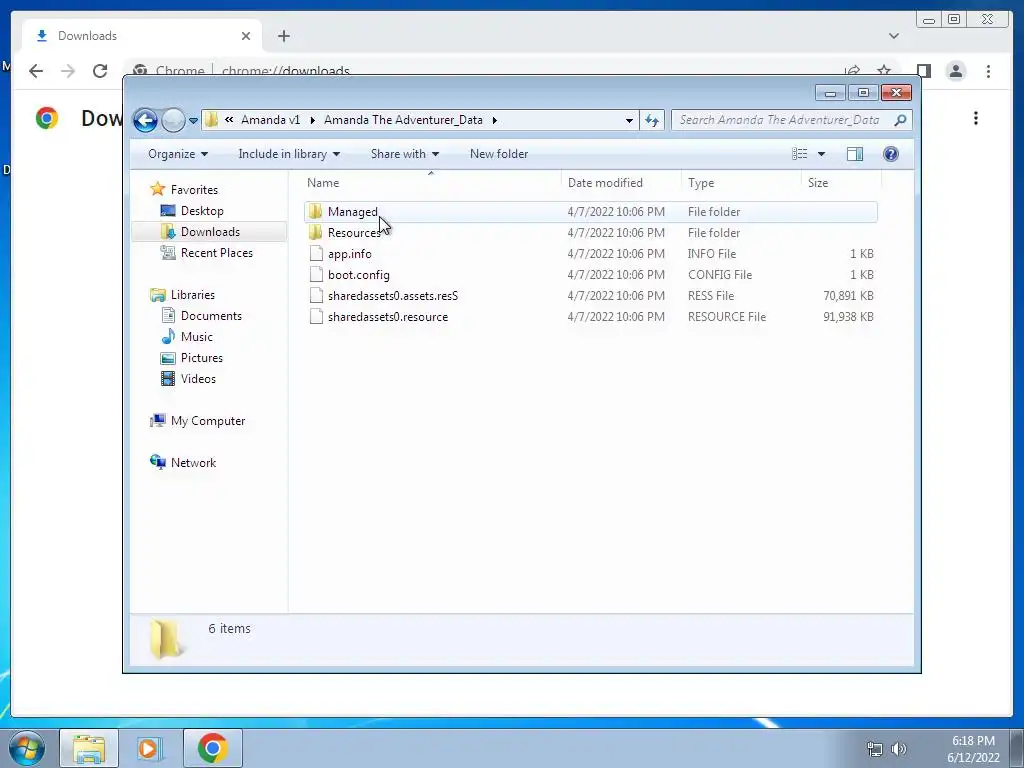
Task: Open Desktop in Favorites
Action: (202, 211)
